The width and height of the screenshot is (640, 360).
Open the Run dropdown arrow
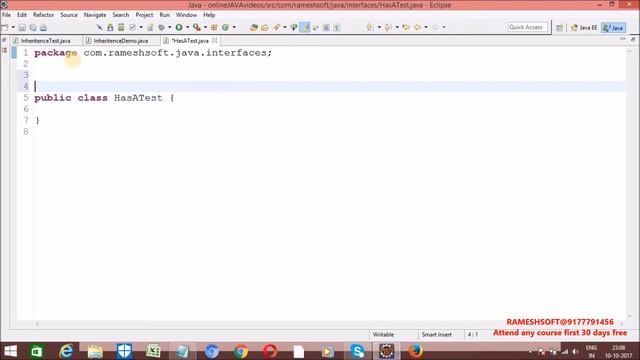187,27
